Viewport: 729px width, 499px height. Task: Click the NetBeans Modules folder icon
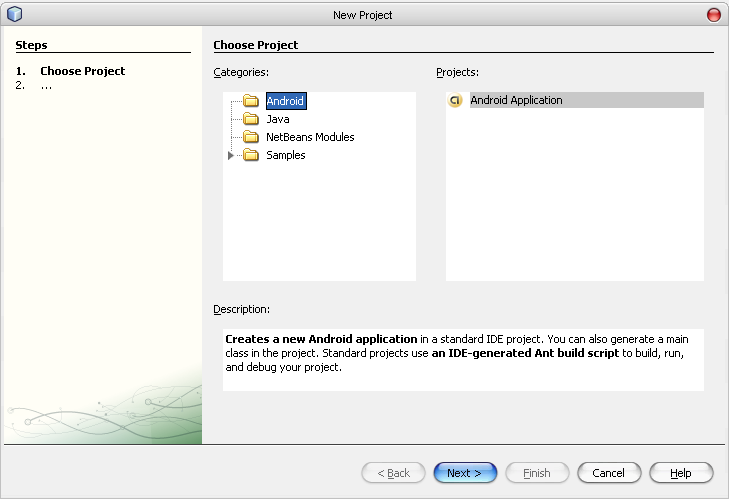[251, 137]
